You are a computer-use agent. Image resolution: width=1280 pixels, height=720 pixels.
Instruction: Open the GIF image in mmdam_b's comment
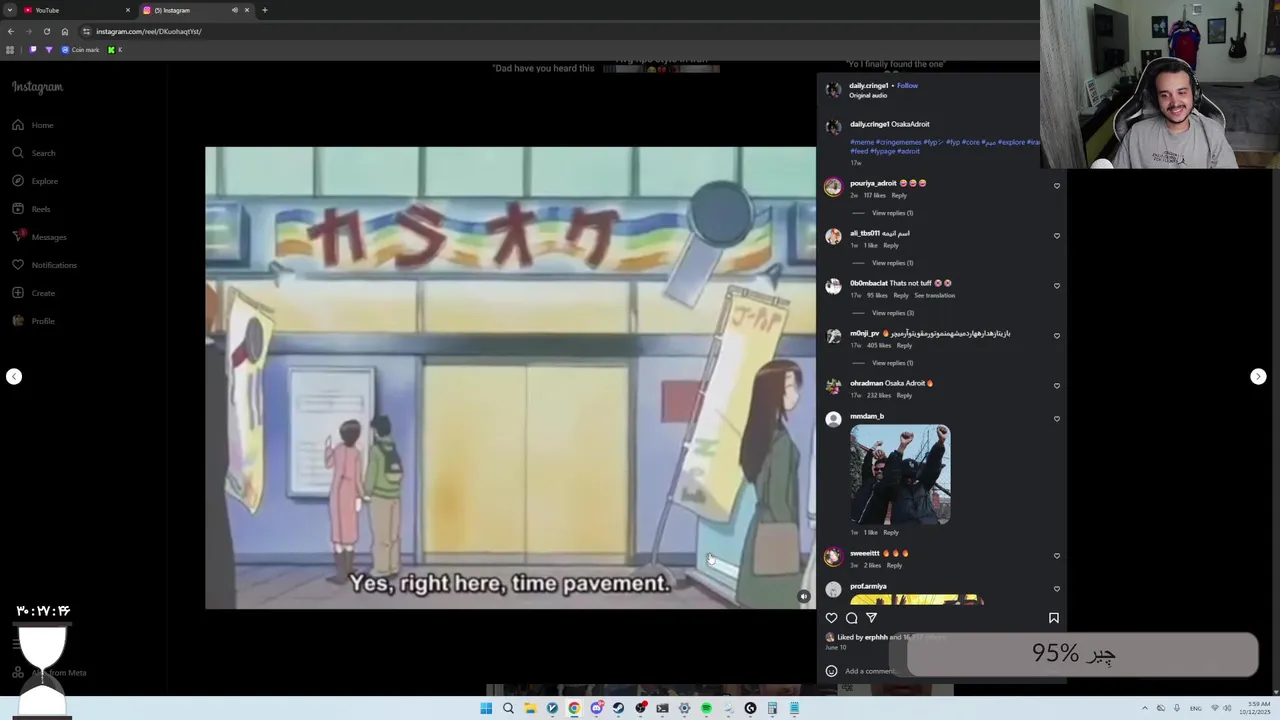(900, 475)
